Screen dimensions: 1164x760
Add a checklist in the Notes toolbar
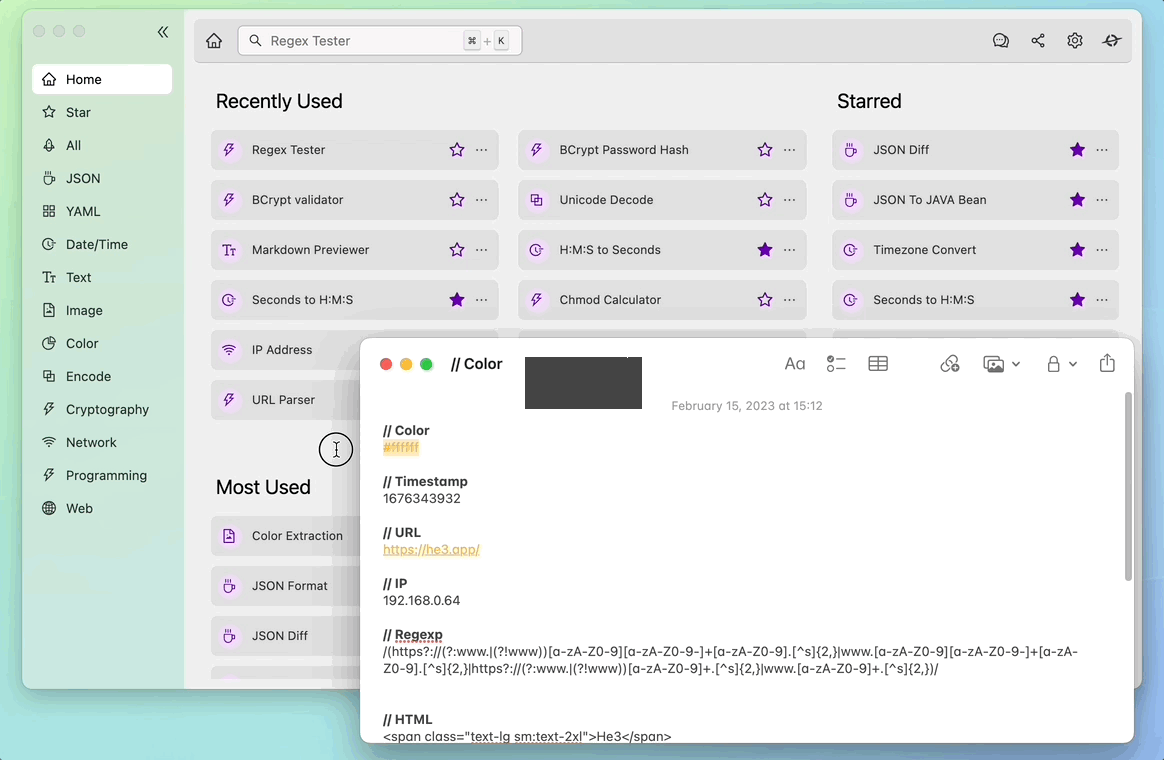pyautogui.click(x=836, y=364)
